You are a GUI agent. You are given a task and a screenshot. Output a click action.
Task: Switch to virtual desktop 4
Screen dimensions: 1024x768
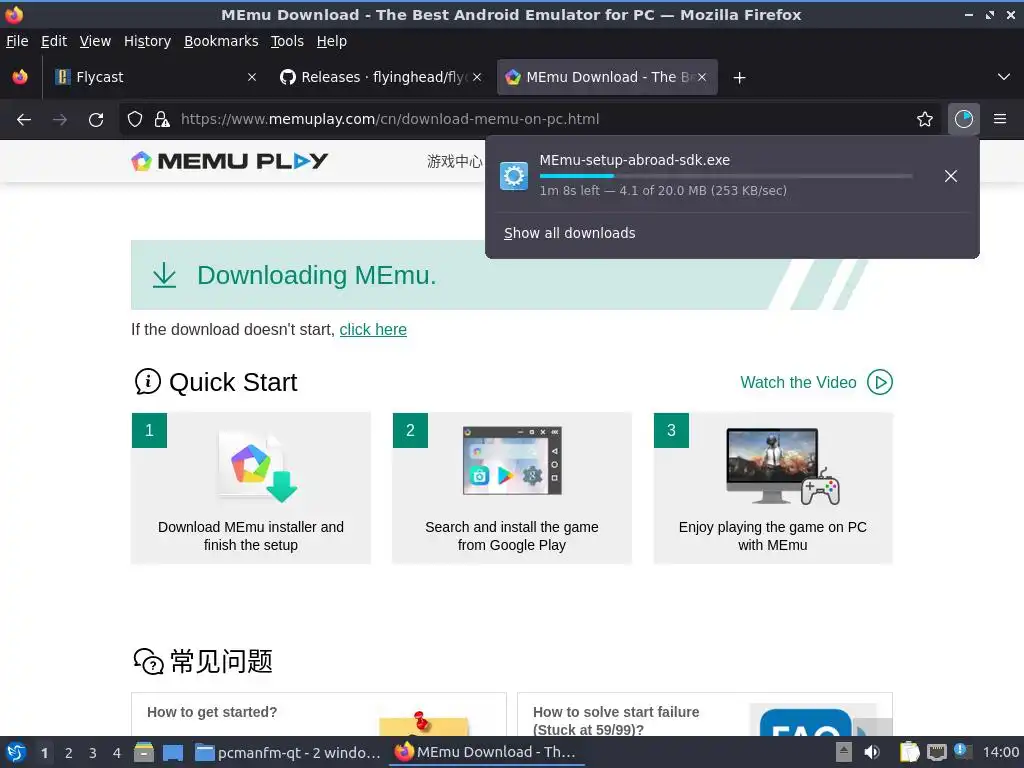[117, 753]
